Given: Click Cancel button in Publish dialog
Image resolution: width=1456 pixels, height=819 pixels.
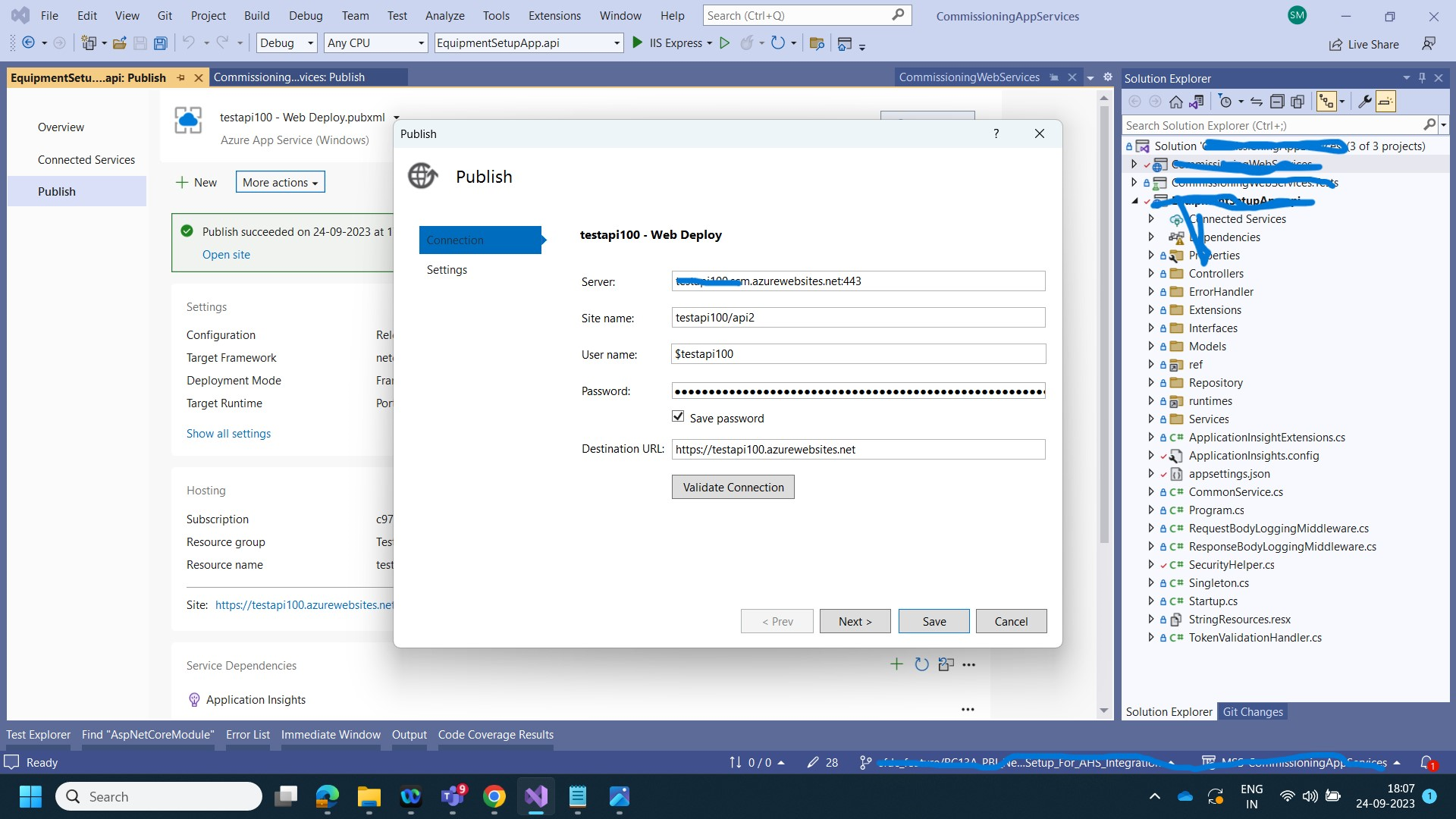Looking at the screenshot, I should 1011,621.
